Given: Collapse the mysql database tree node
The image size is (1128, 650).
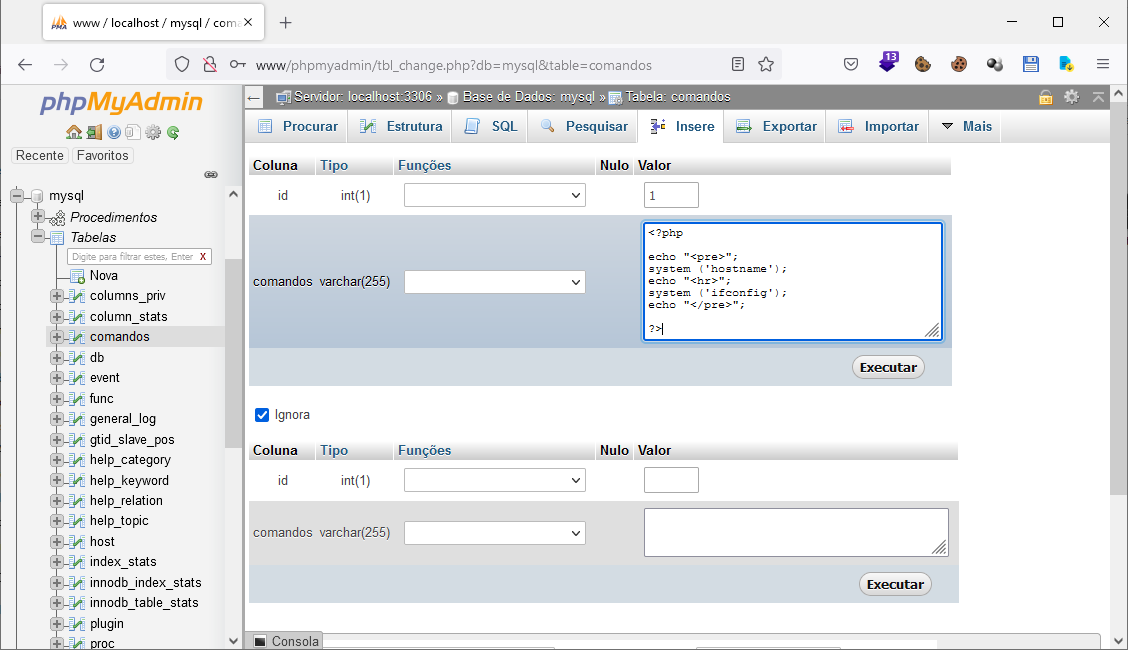Looking at the screenshot, I should point(17,196).
